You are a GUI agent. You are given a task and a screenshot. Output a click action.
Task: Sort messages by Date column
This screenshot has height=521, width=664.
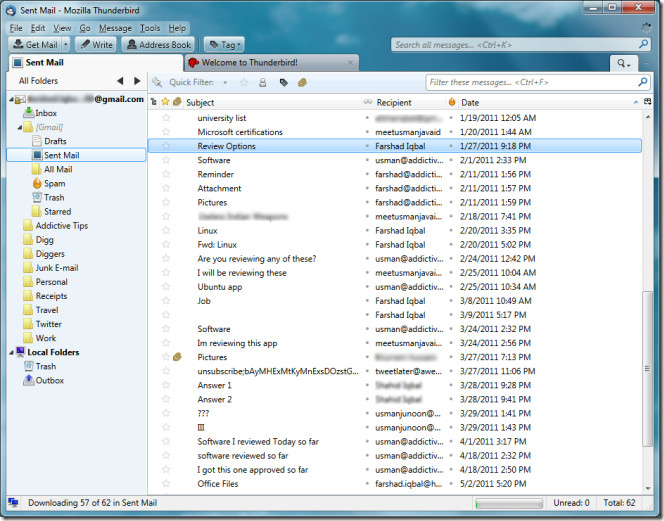click(x=550, y=103)
